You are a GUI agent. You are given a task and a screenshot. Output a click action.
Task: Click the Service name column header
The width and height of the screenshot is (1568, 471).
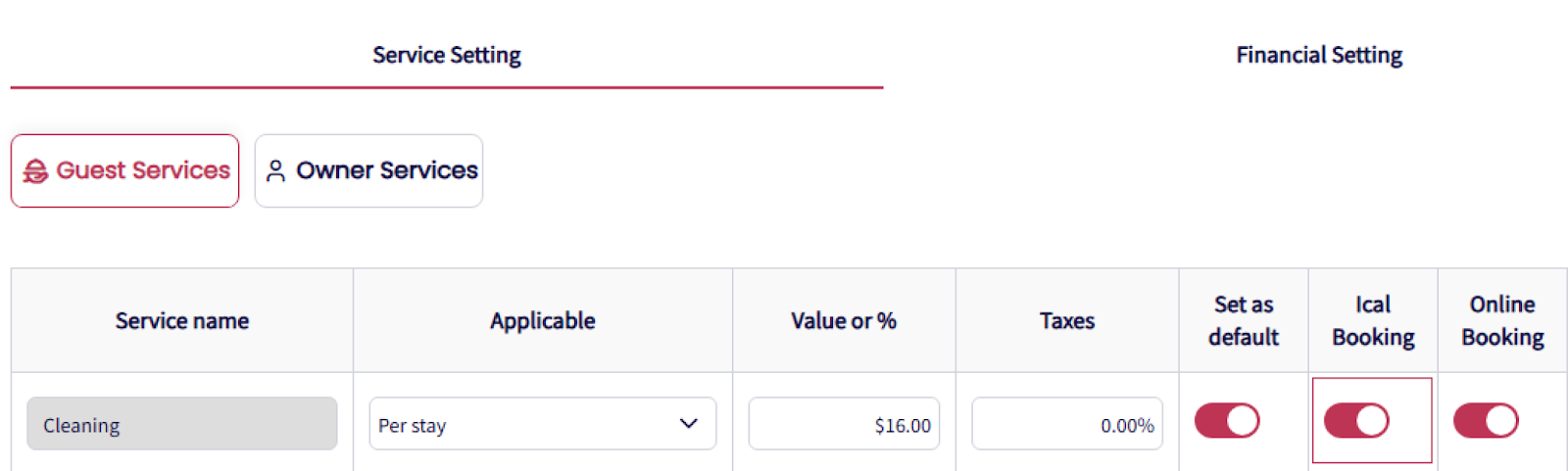coord(181,321)
